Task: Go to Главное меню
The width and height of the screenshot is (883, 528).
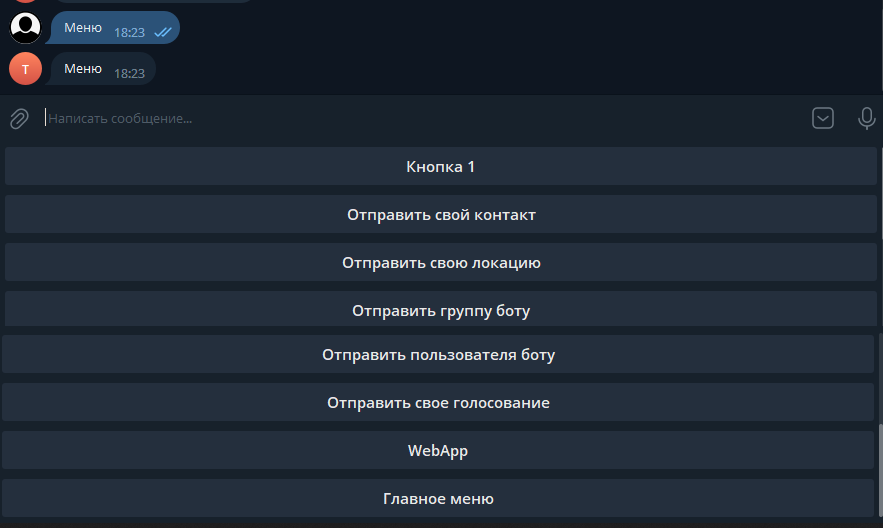Action: point(438,498)
